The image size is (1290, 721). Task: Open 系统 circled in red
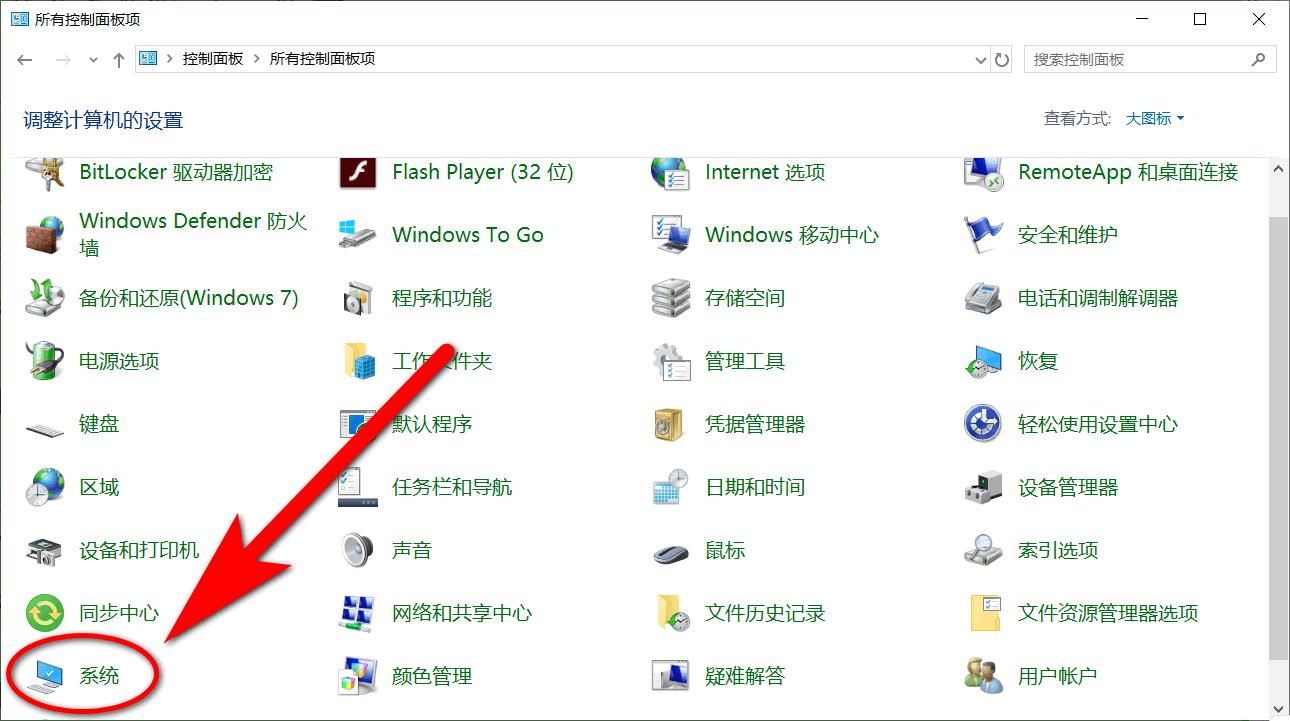100,676
